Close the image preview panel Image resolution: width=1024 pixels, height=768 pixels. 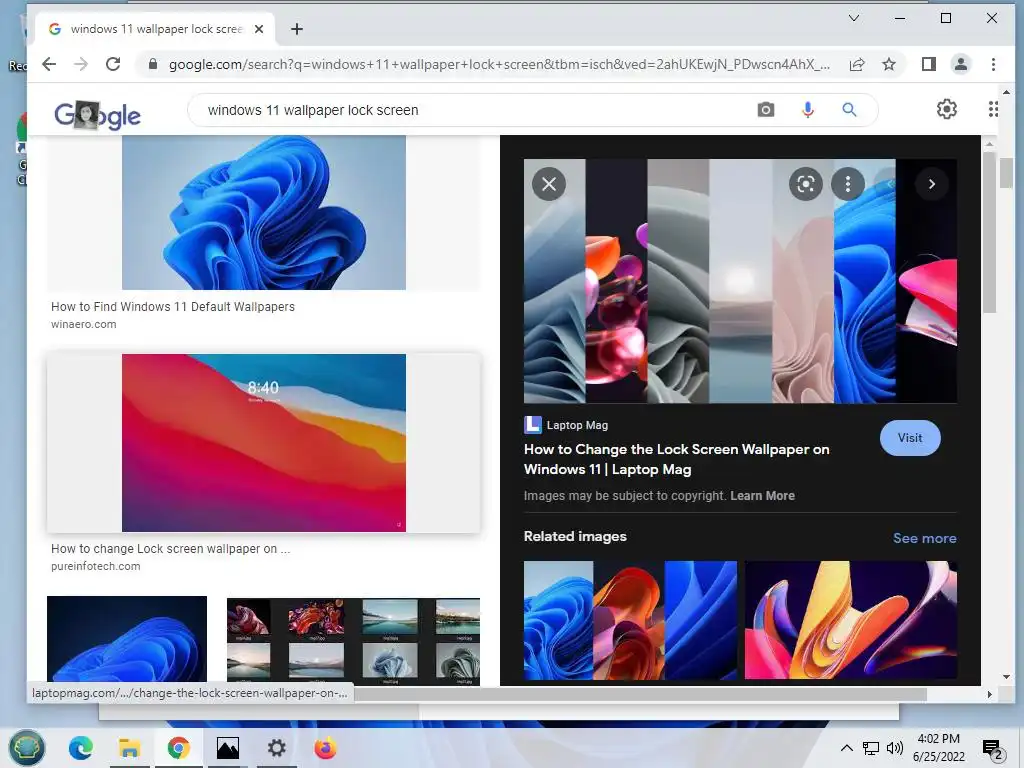[x=549, y=184]
